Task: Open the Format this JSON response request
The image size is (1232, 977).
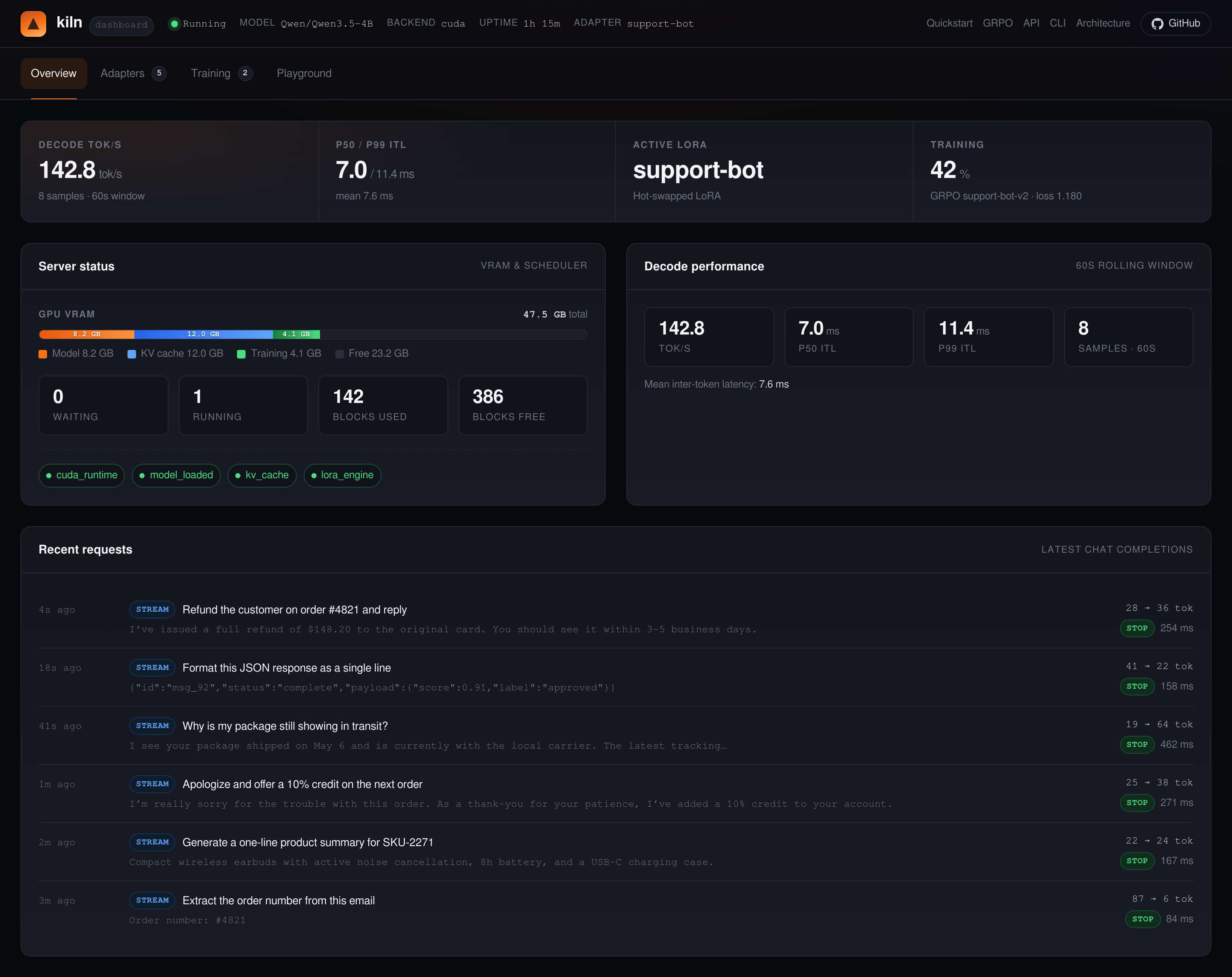Action: pos(616,677)
